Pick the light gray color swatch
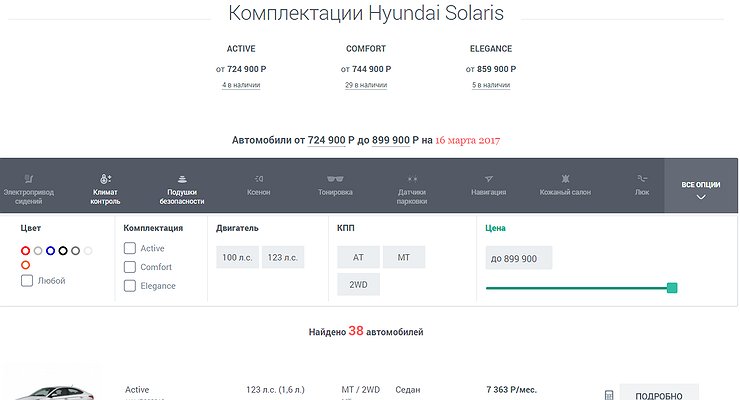 tap(38, 250)
